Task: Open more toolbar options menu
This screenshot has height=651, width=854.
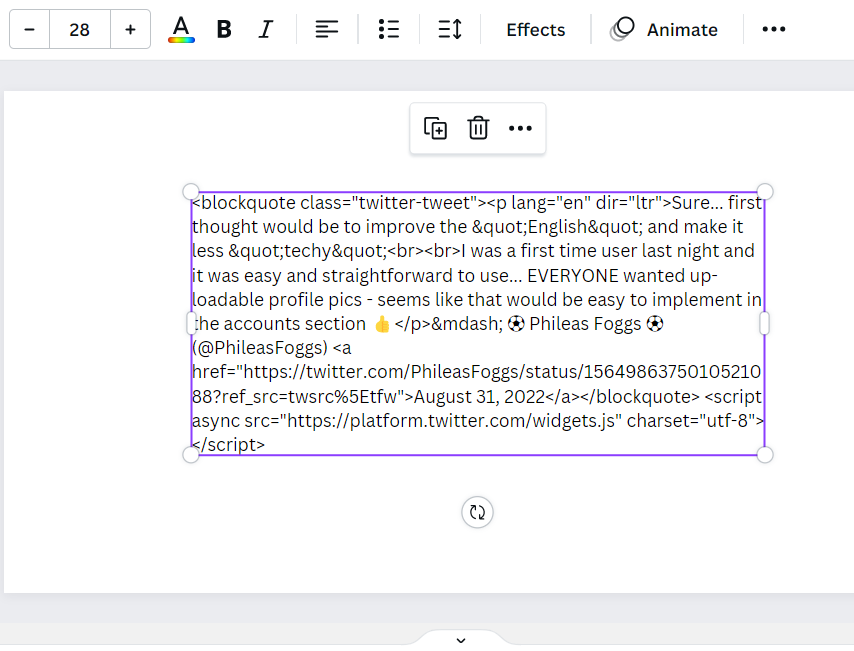Action: (774, 30)
